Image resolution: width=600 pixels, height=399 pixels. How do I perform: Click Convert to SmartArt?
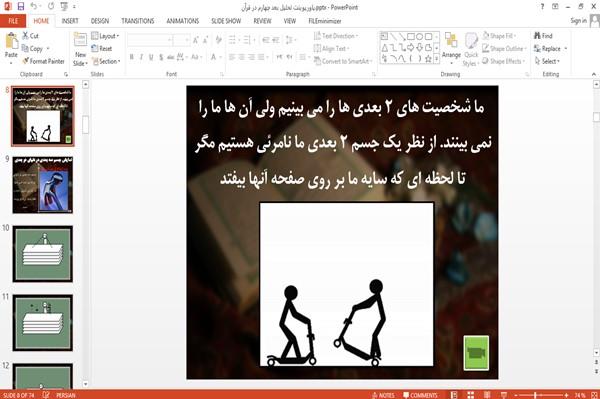[343, 61]
